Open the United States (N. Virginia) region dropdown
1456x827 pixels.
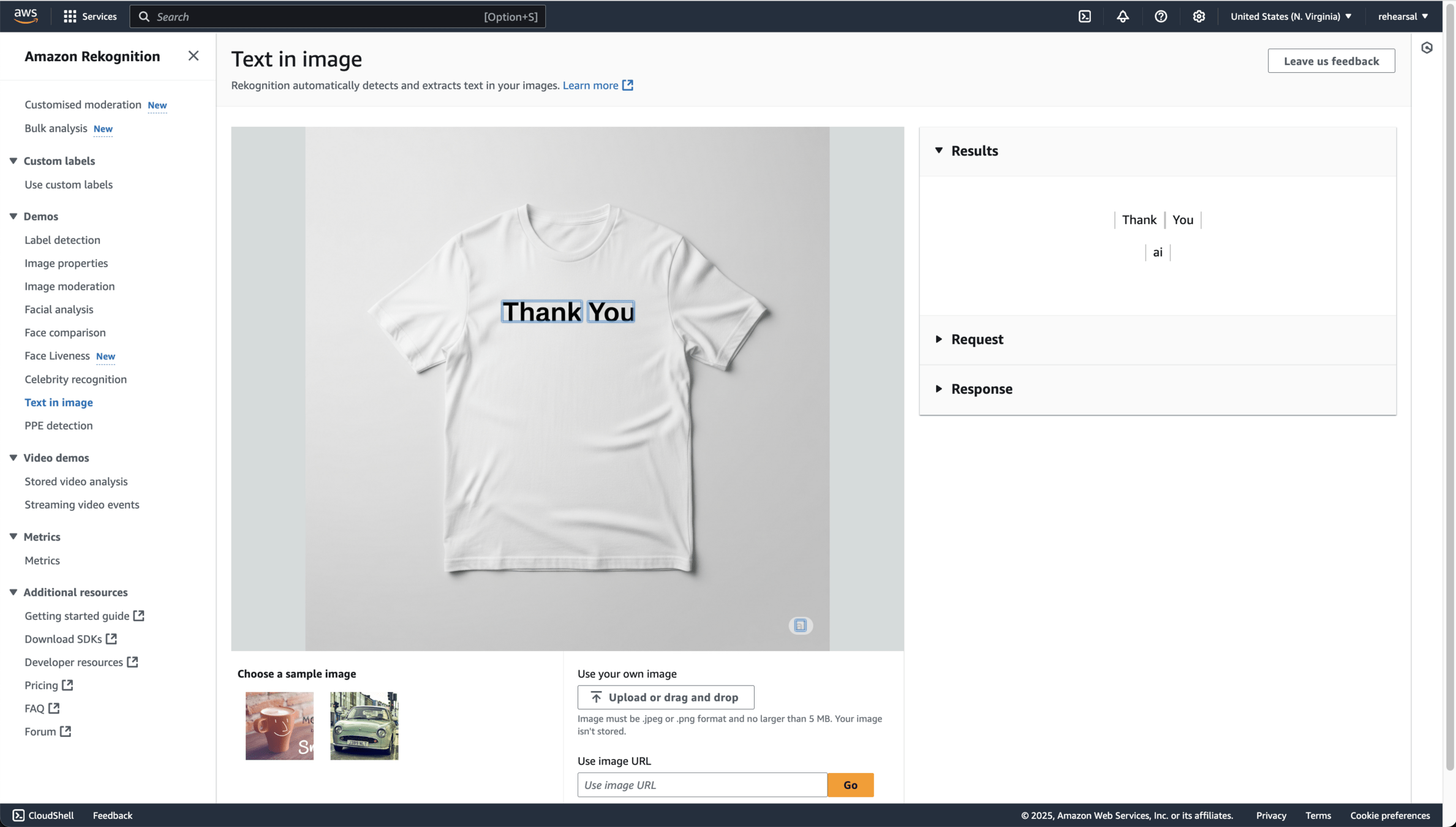[x=1291, y=17]
